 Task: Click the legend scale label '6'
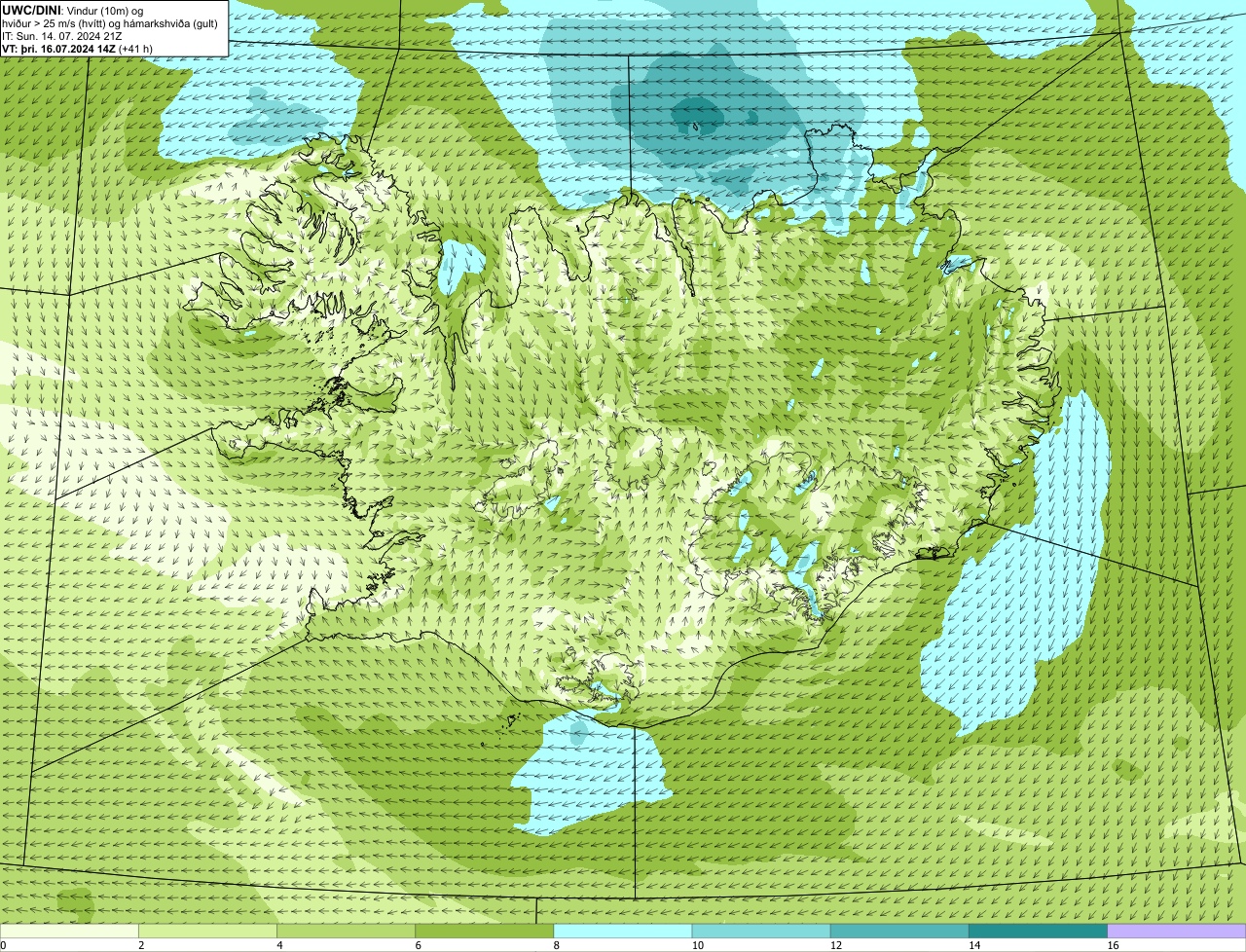(x=418, y=945)
